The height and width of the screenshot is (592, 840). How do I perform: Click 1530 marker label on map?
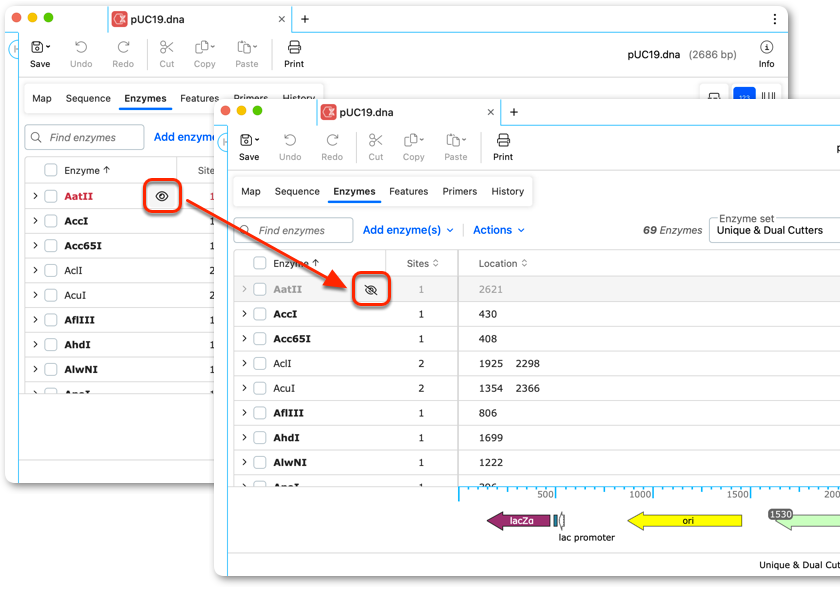coord(781,514)
